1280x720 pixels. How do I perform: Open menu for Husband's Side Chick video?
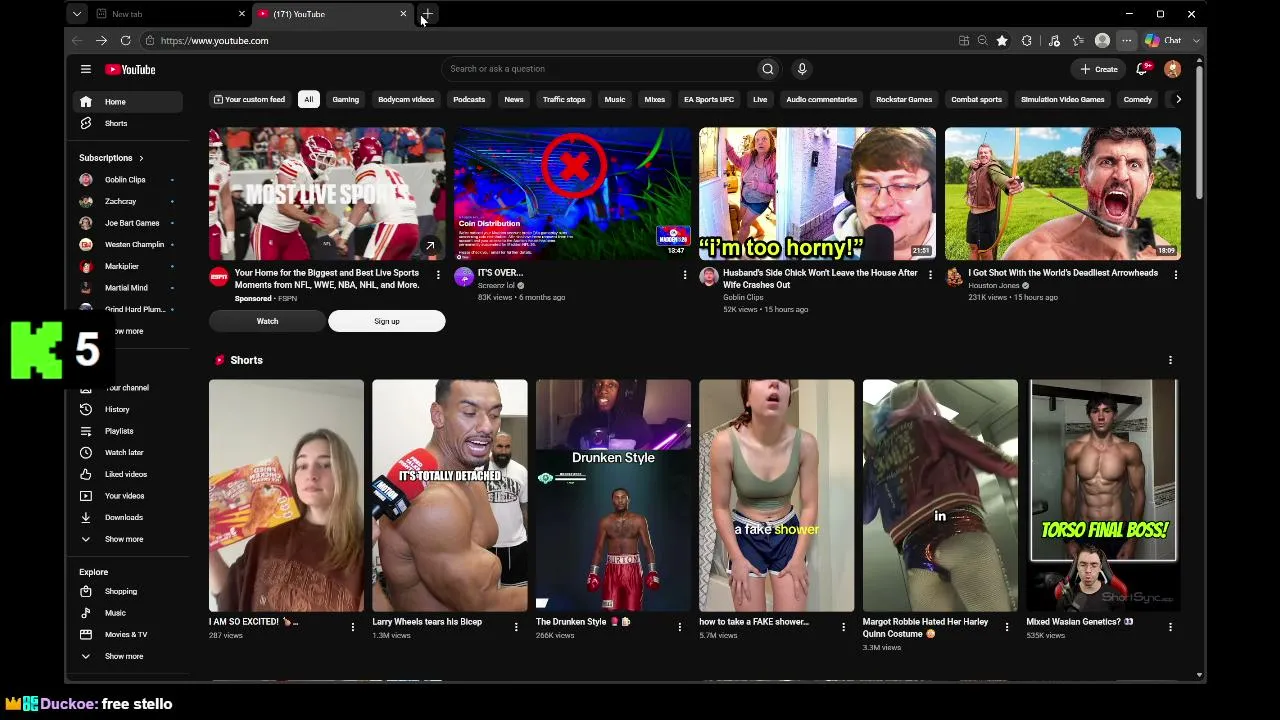tap(930, 274)
